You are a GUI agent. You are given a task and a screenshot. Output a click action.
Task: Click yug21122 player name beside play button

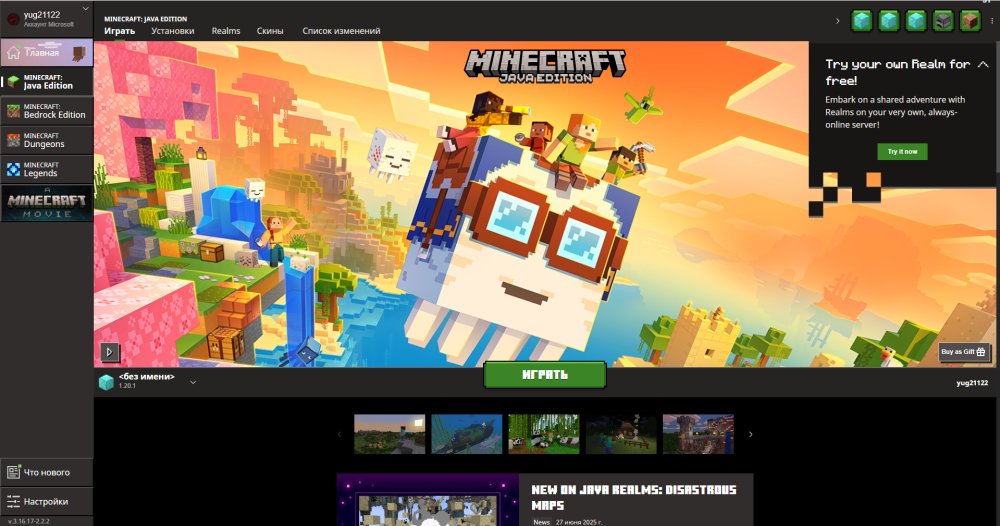(972, 383)
